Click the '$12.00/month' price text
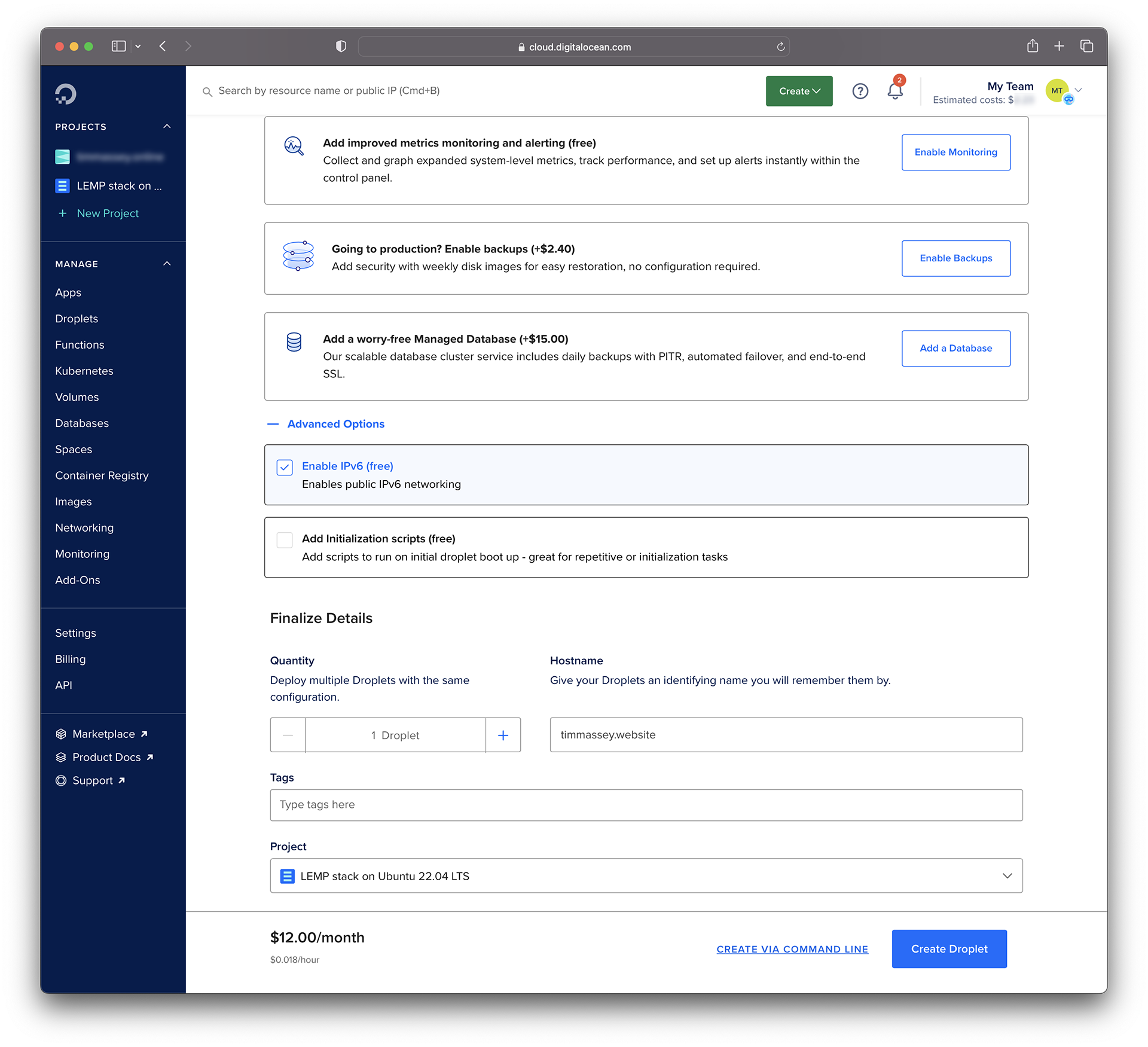This screenshot has width=1148, height=1047. click(317, 938)
